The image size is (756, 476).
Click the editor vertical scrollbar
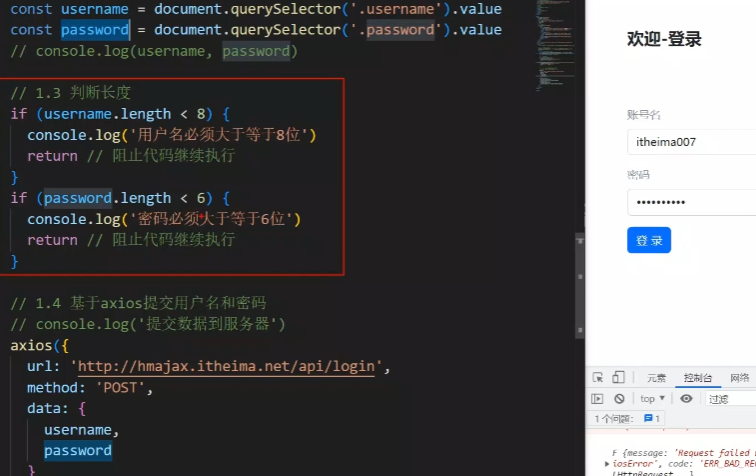point(580,285)
